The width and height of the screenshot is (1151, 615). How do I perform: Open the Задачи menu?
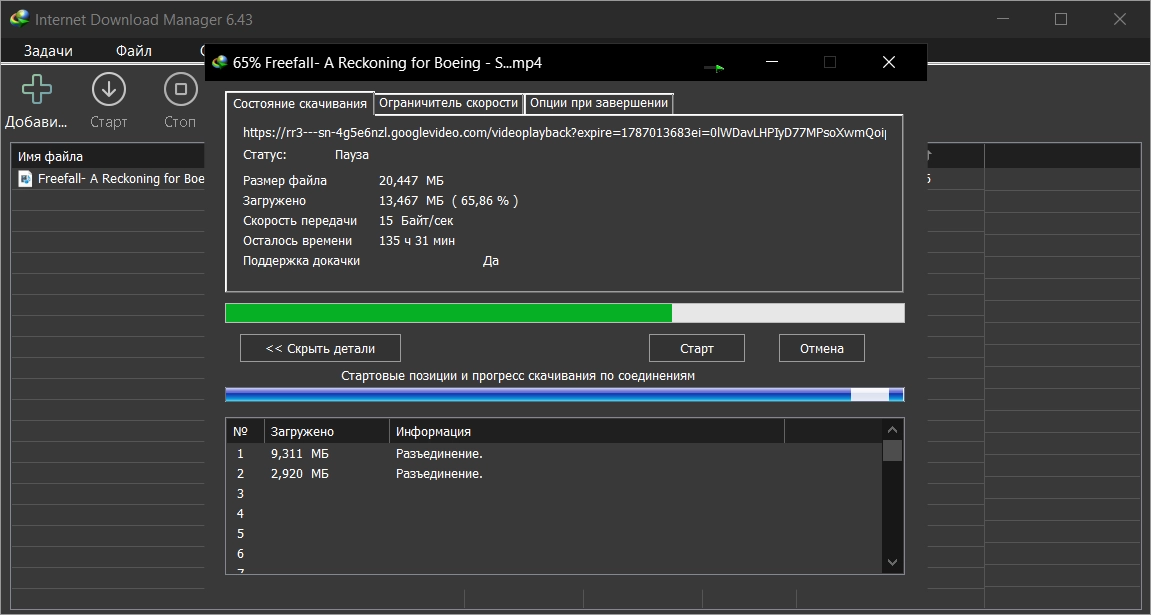tap(48, 51)
